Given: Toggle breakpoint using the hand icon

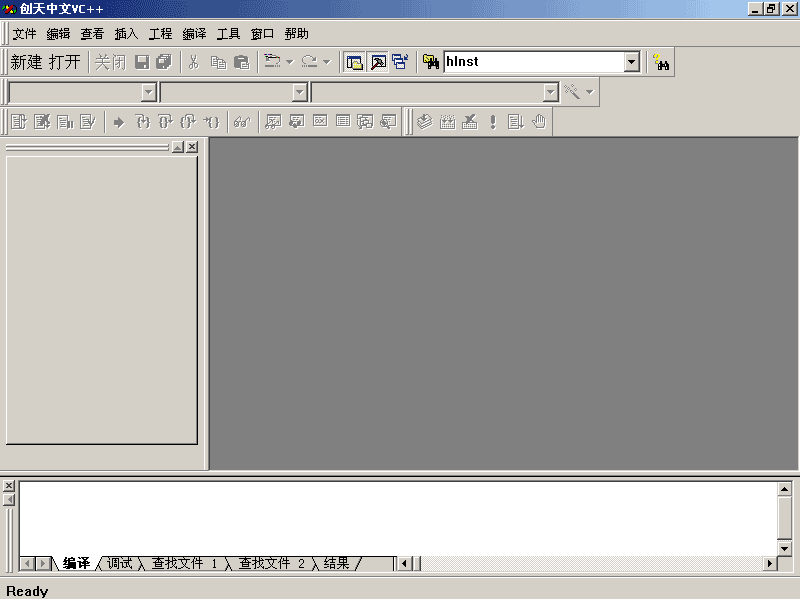Looking at the screenshot, I should tap(539, 122).
